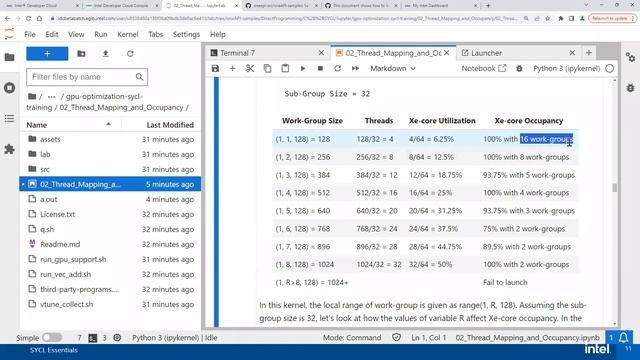
Task: Close the 02_Thread_Mapping notebook tab
Action: [447, 53]
